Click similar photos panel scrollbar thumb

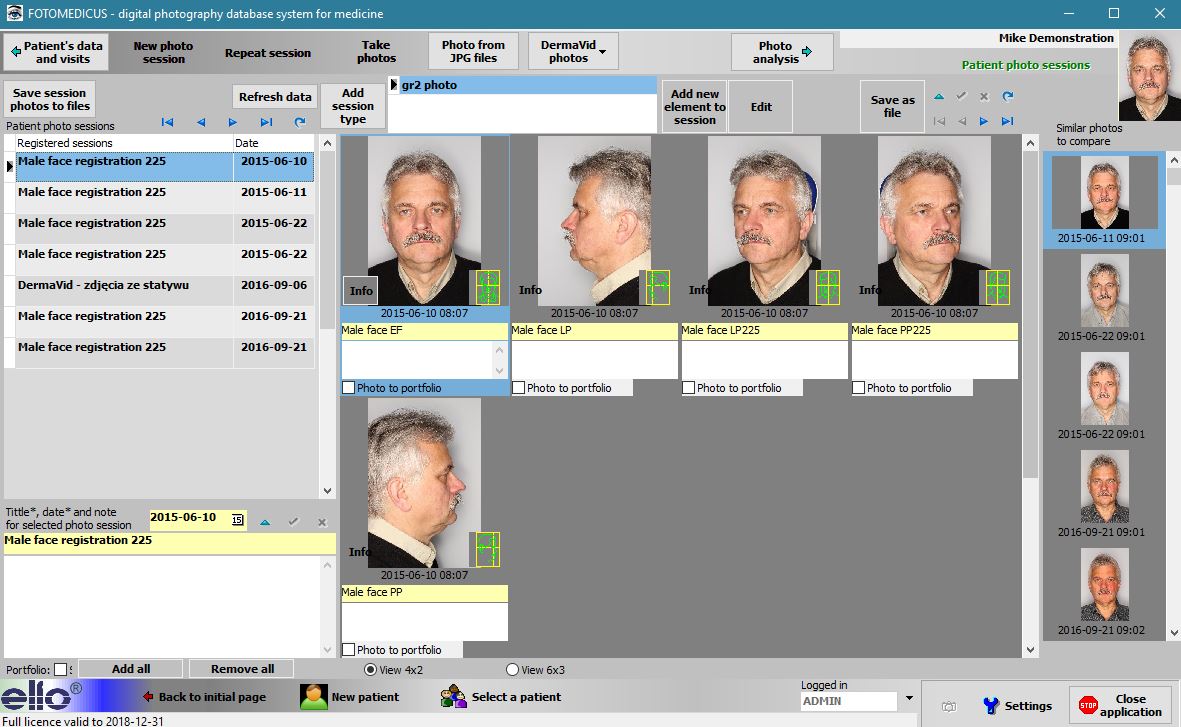pos(1173,176)
